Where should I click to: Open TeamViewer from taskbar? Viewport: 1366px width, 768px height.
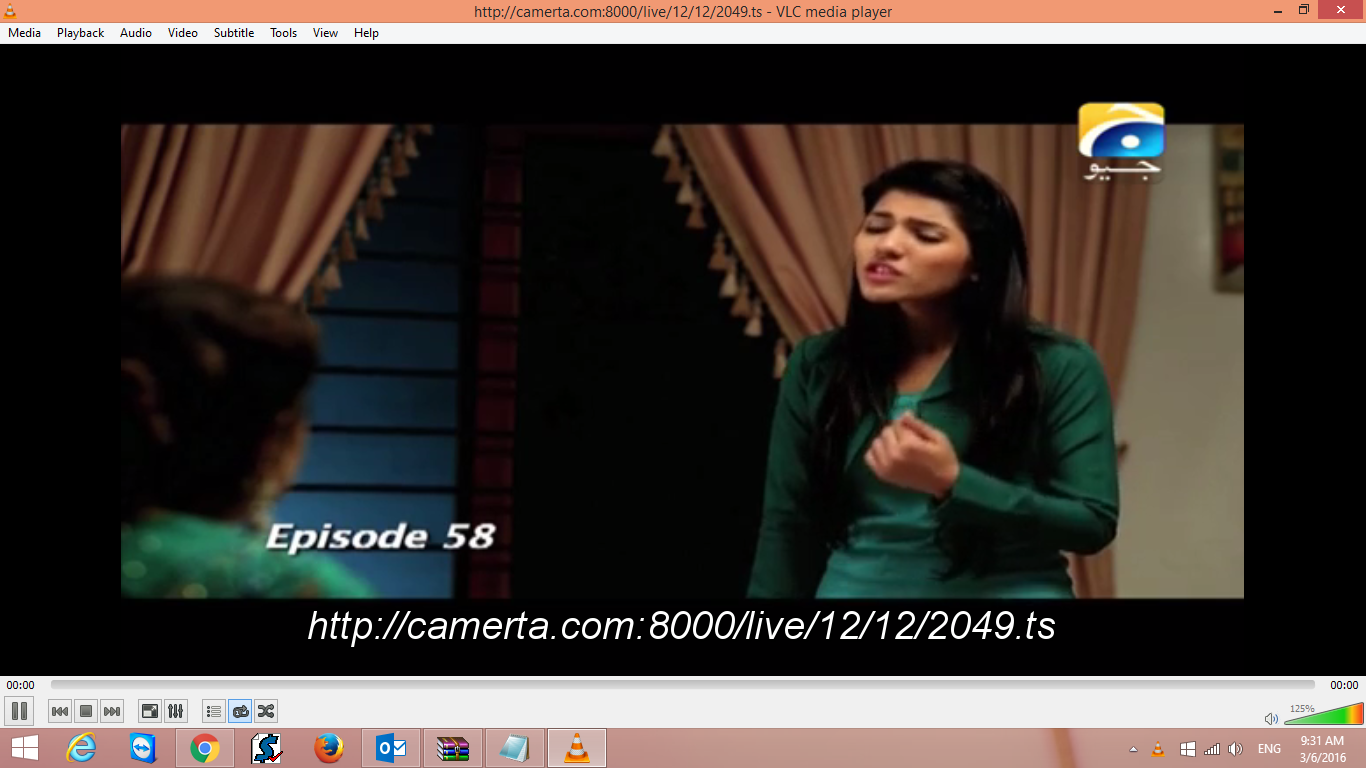tap(143, 748)
